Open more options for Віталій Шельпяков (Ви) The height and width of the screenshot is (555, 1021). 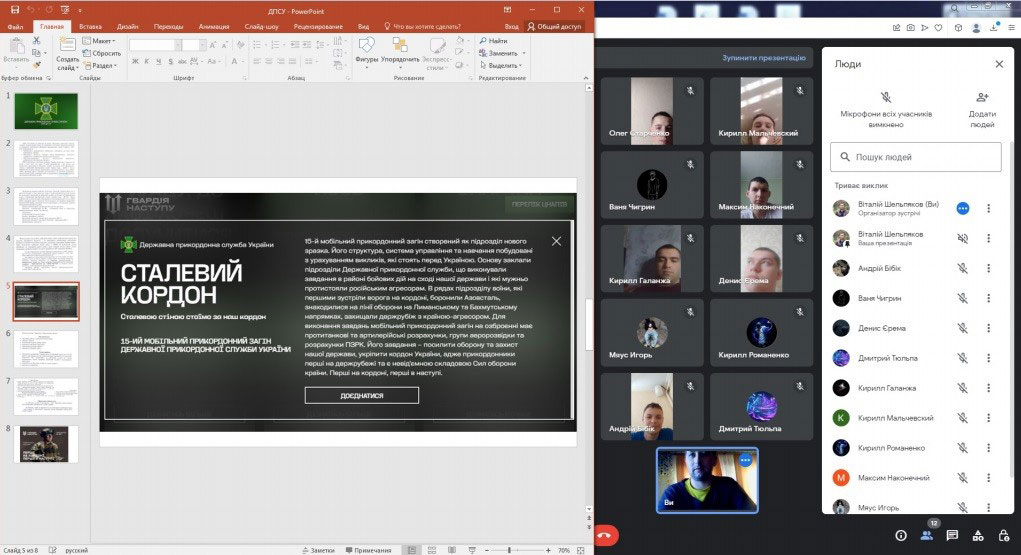click(x=988, y=208)
